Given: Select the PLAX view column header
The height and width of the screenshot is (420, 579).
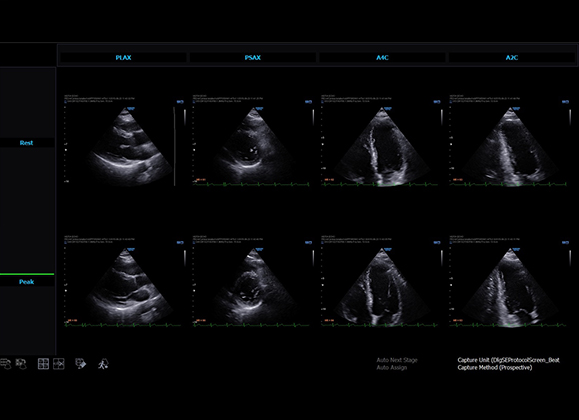Looking at the screenshot, I should [123, 58].
